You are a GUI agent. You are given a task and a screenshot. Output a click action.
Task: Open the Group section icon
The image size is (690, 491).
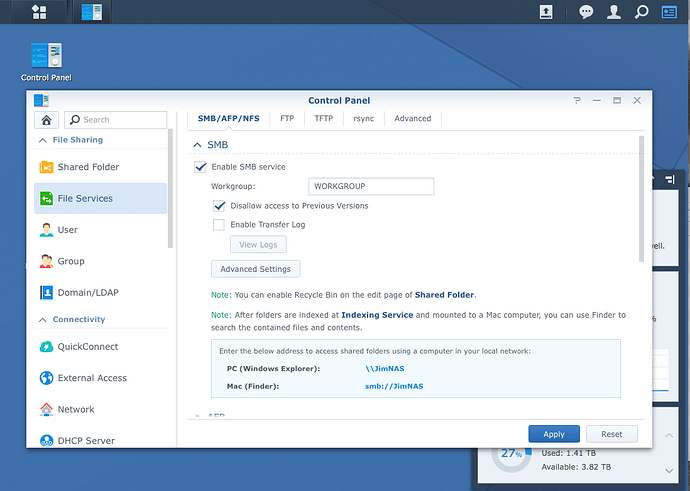click(46, 261)
